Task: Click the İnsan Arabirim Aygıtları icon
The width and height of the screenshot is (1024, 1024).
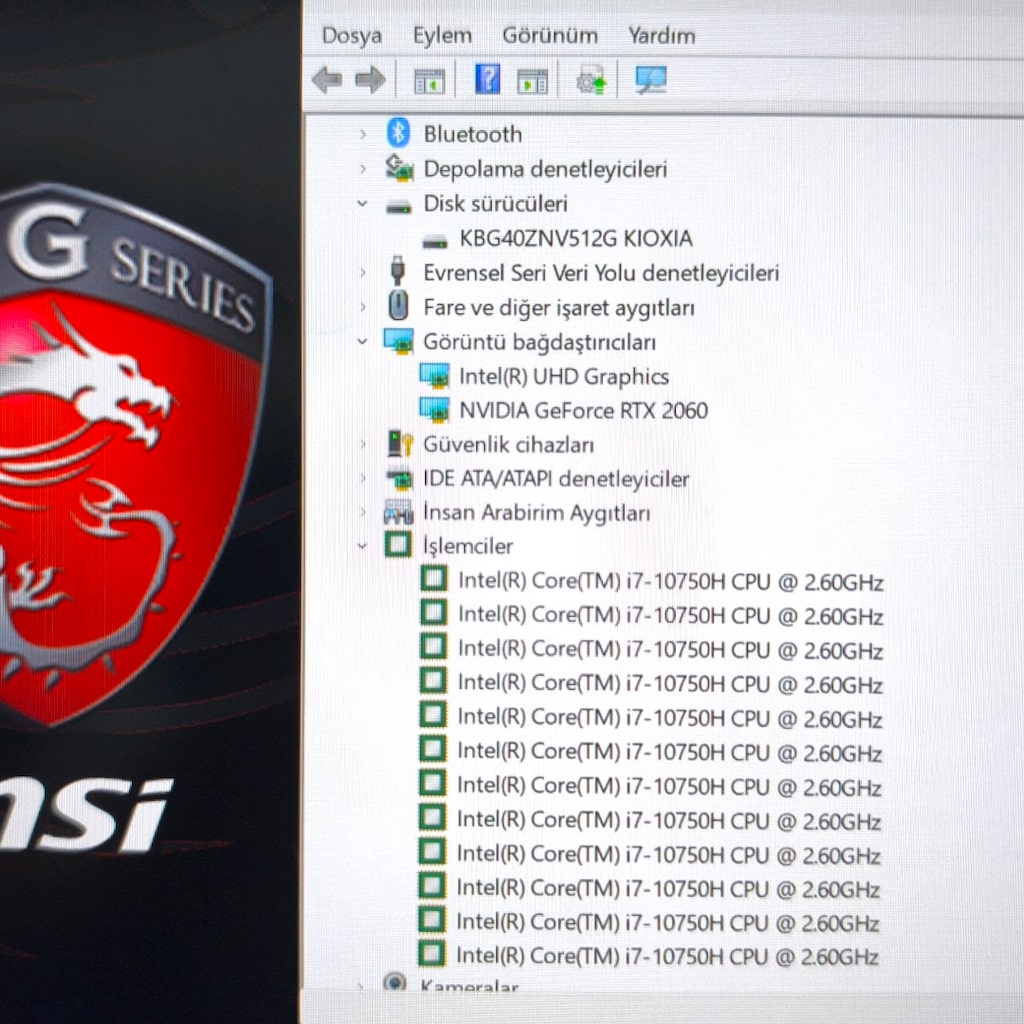Action: point(398,512)
